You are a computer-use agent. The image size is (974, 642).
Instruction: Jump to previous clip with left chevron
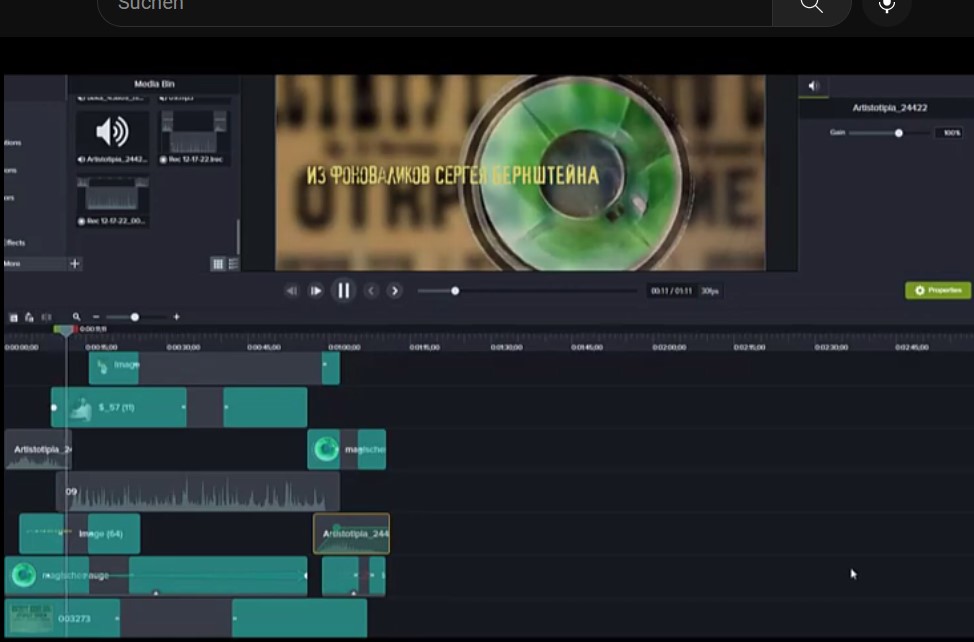371,291
